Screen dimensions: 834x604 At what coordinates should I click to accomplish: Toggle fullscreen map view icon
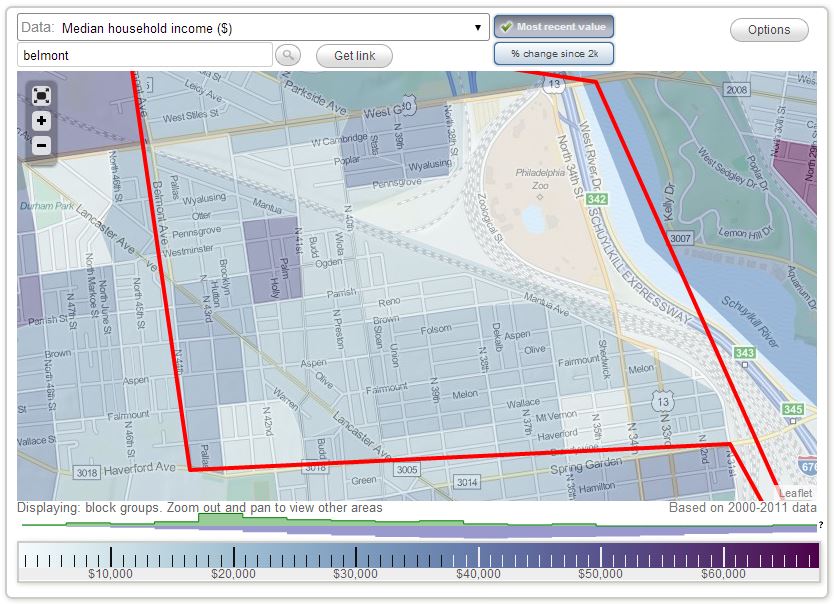point(42,96)
